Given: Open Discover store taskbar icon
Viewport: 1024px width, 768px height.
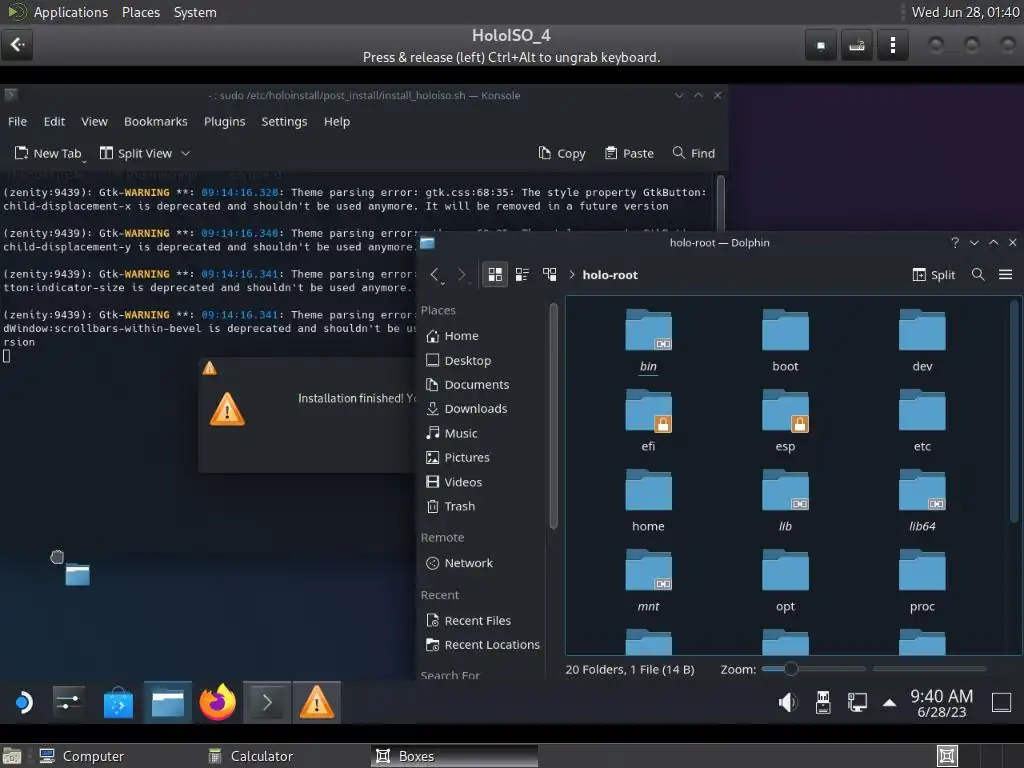Looking at the screenshot, I should (118, 703).
